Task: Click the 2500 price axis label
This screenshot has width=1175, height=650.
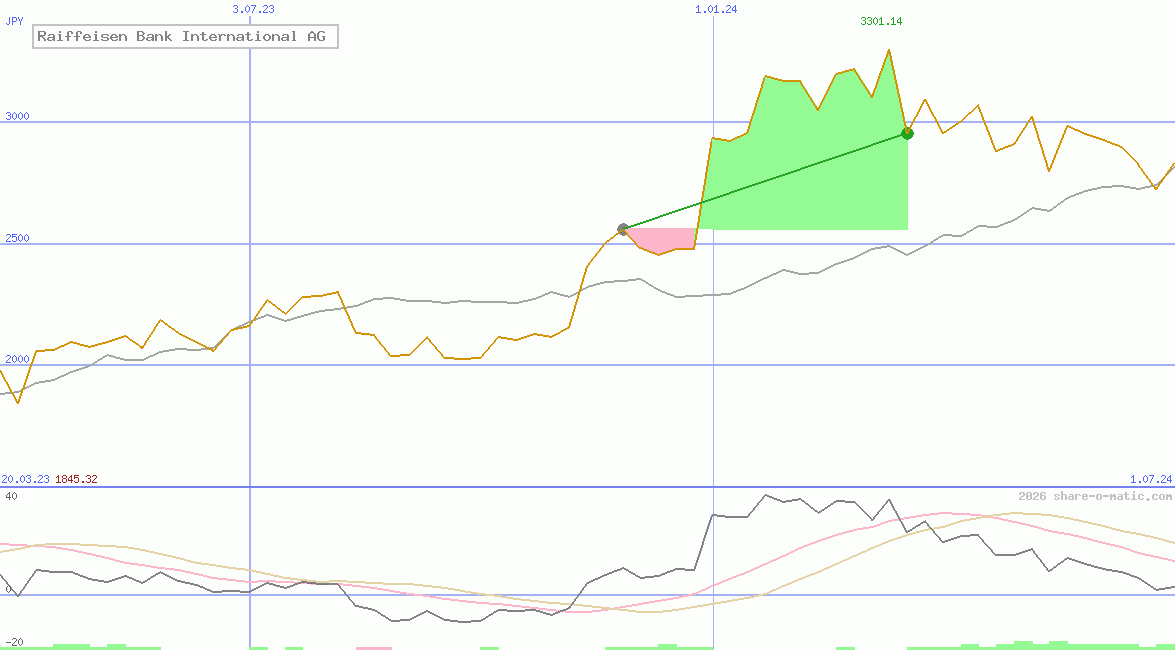Action: (17, 238)
